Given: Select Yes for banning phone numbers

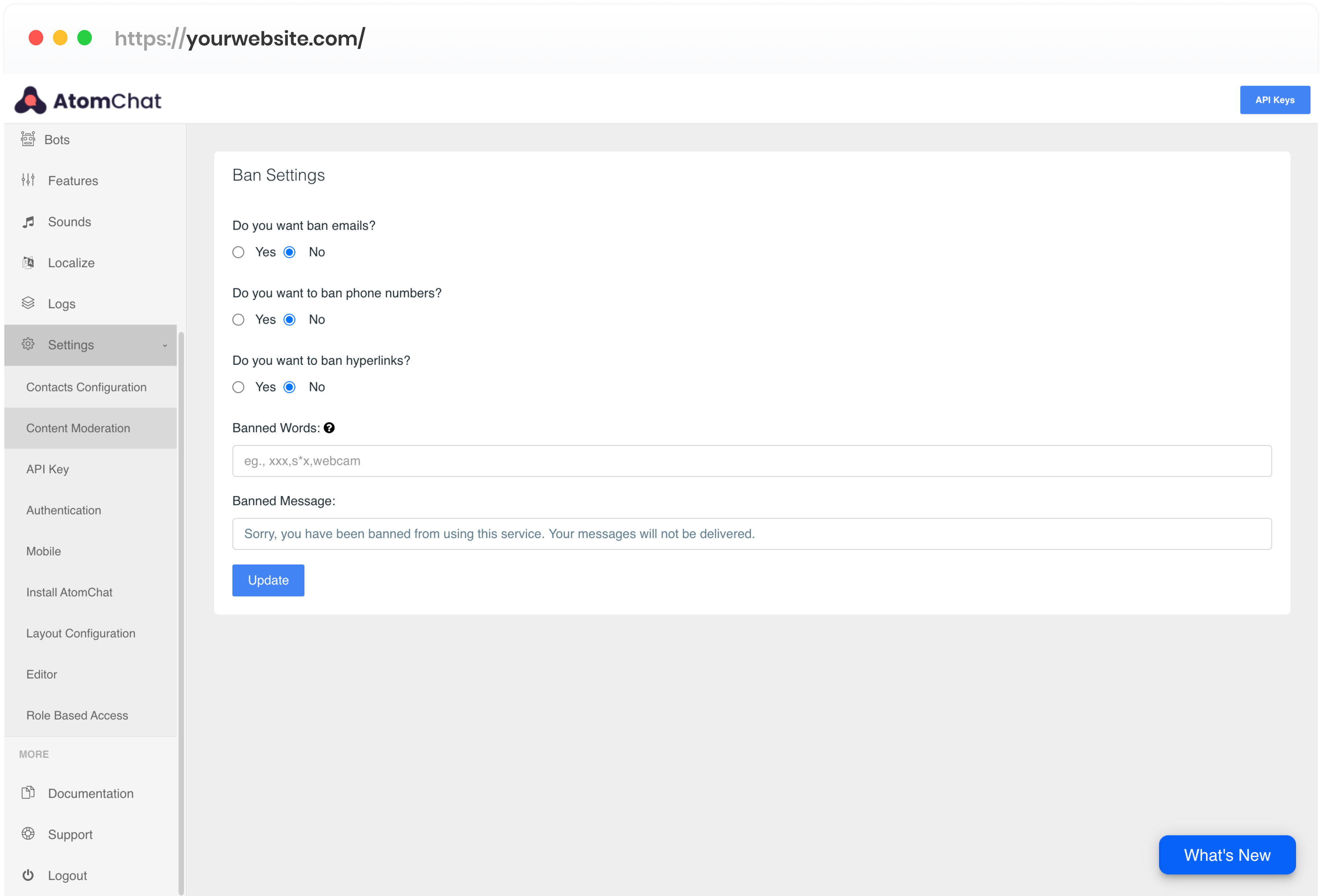Looking at the screenshot, I should (x=238, y=320).
